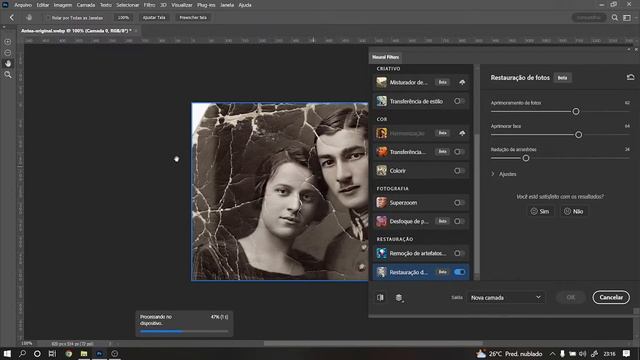Open the workspace layout icon at top right
This screenshot has width=640, height=360.
click(x=627, y=18)
